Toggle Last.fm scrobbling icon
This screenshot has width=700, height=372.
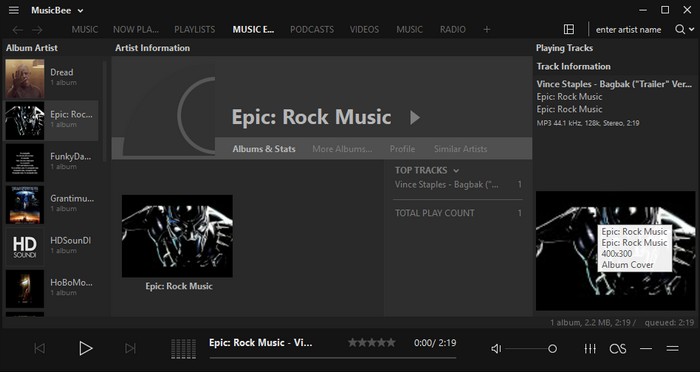[618, 349]
